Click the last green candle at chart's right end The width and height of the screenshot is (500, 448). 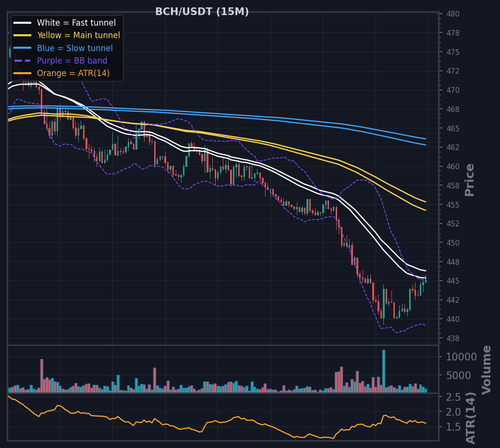pos(426,280)
